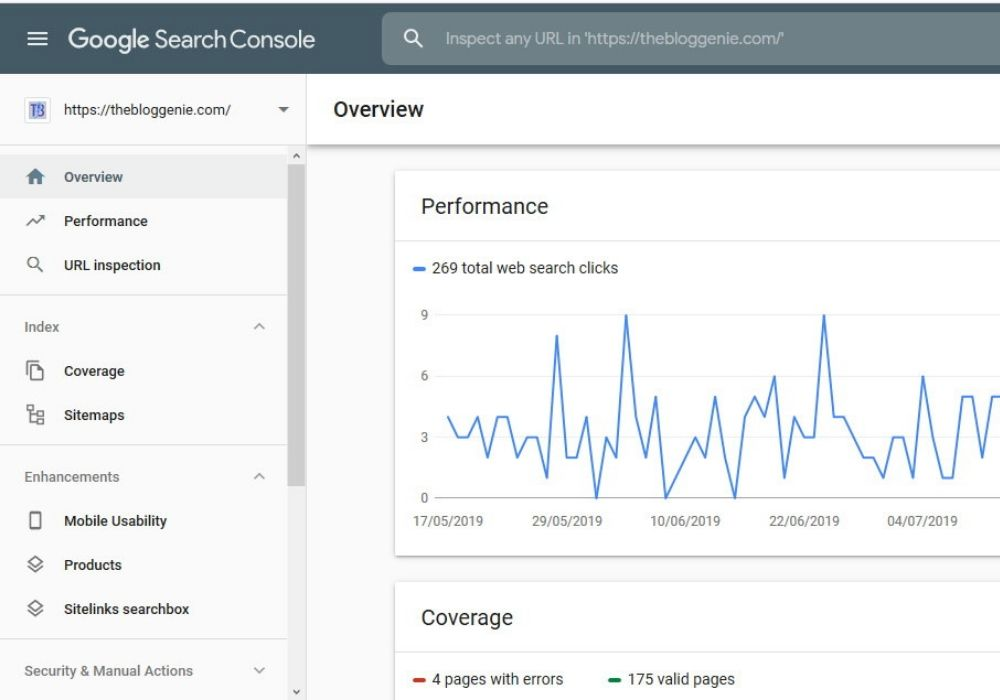Screen dimensions: 1000x700
Task: Click the Sitelinks searchbox label
Action: (126, 609)
